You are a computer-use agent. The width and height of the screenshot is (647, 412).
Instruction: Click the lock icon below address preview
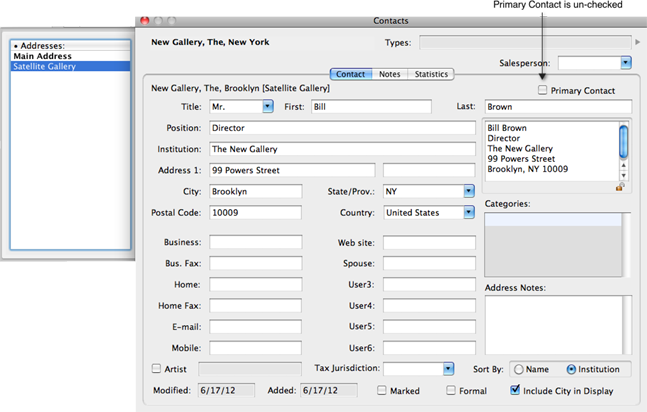coord(621,187)
